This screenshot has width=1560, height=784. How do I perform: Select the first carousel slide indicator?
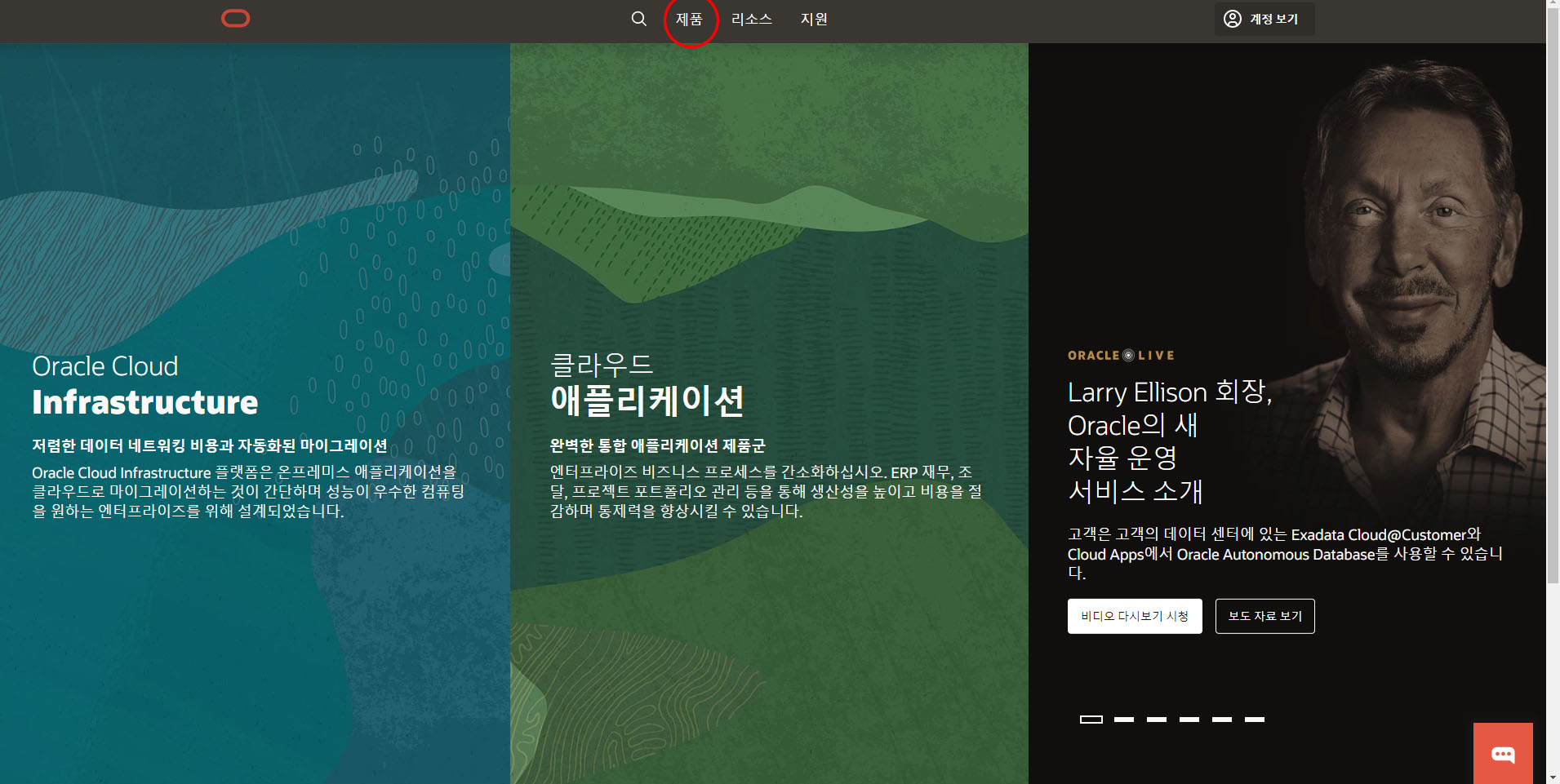point(1091,720)
